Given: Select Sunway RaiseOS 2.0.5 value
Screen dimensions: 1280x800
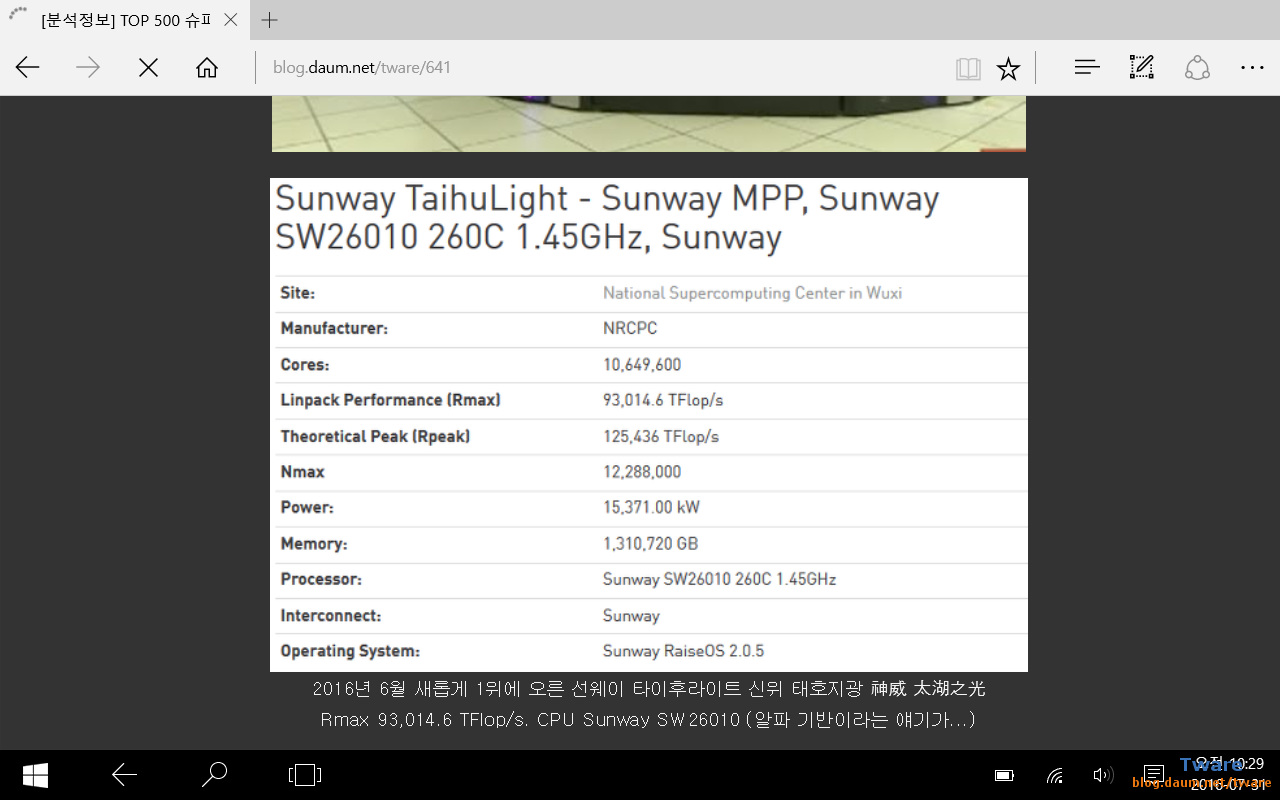Looking at the screenshot, I should [683, 651].
